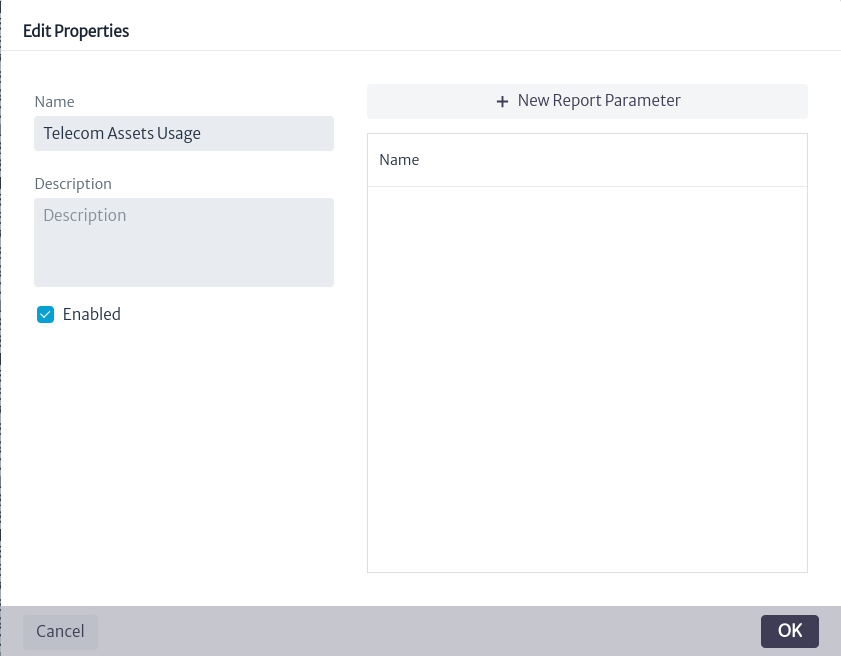Untick the Enabled checkbox
This screenshot has width=841, height=656.
46,314
